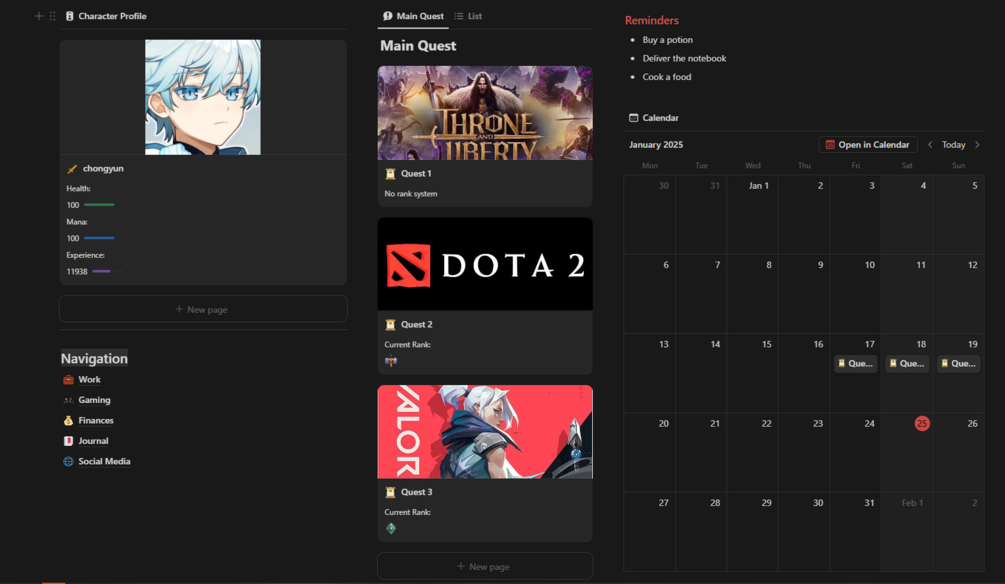Click the money bag icon beside Finances
The width and height of the screenshot is (1005, 584).
(69, 421)
